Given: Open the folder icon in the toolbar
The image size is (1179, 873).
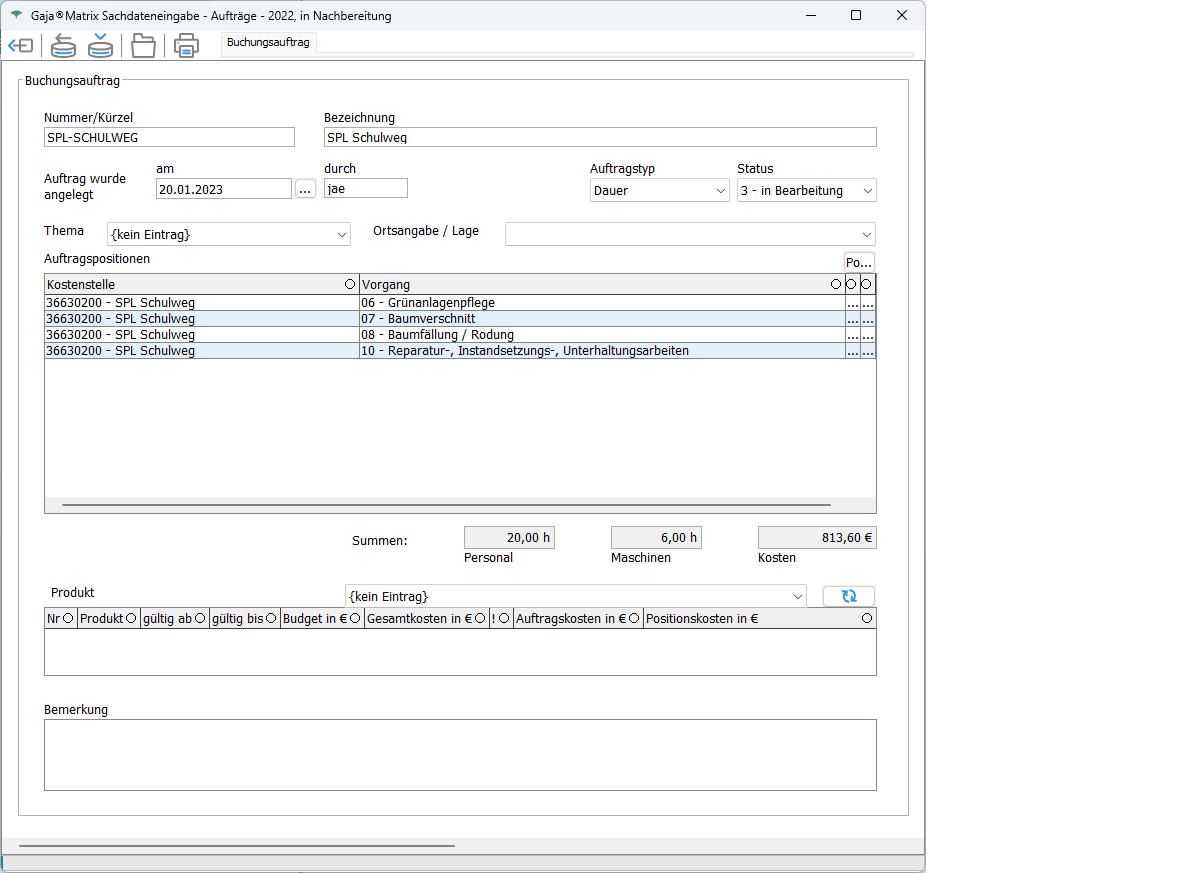Looking at the screenshot, I should 144,46.
